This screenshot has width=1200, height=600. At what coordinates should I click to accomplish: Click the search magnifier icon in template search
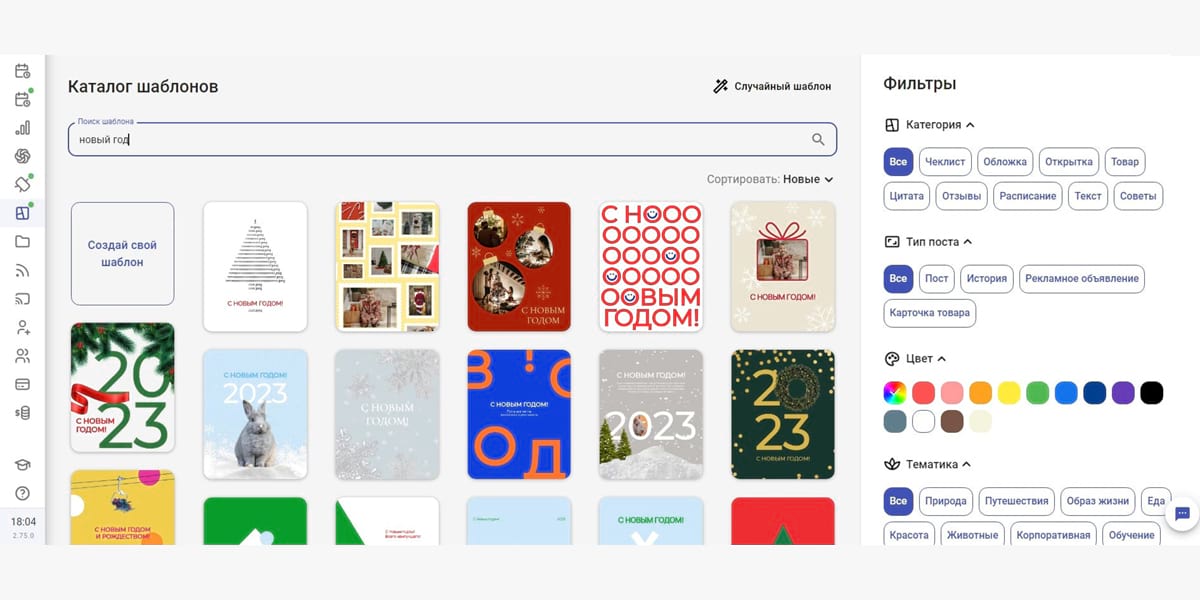[x=818, y=140]
